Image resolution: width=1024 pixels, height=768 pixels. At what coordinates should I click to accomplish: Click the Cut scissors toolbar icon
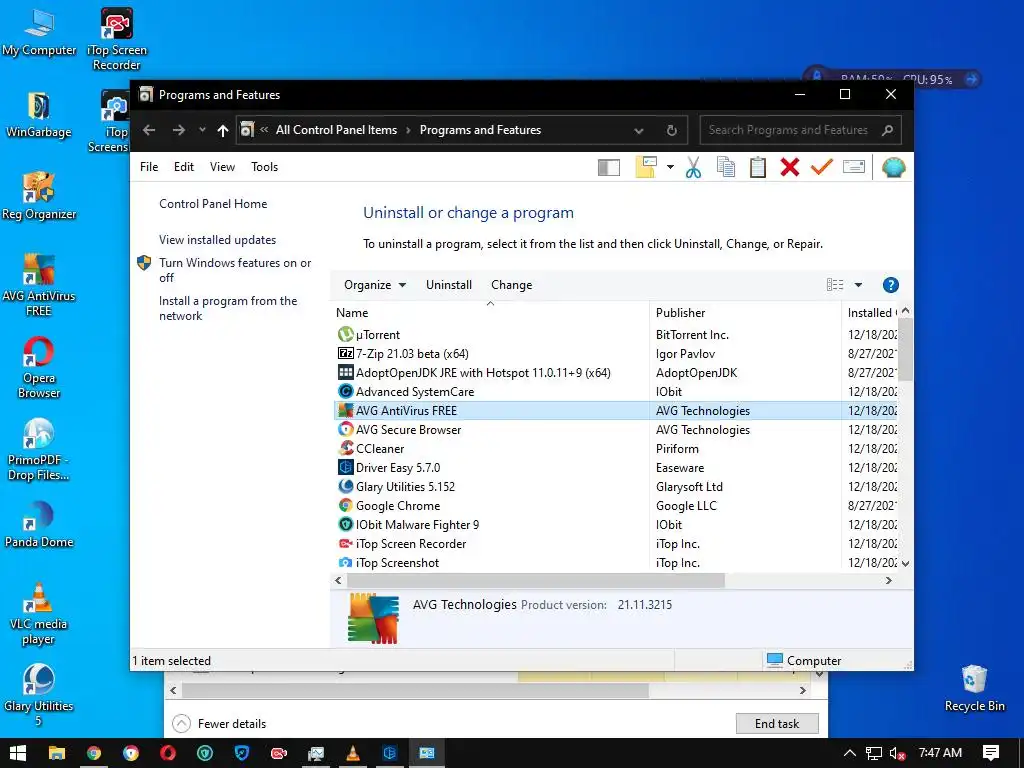coord(694,167)
